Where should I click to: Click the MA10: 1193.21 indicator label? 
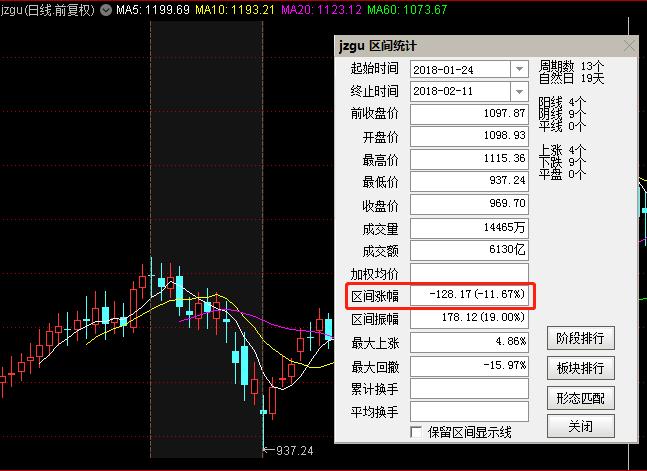235,9
